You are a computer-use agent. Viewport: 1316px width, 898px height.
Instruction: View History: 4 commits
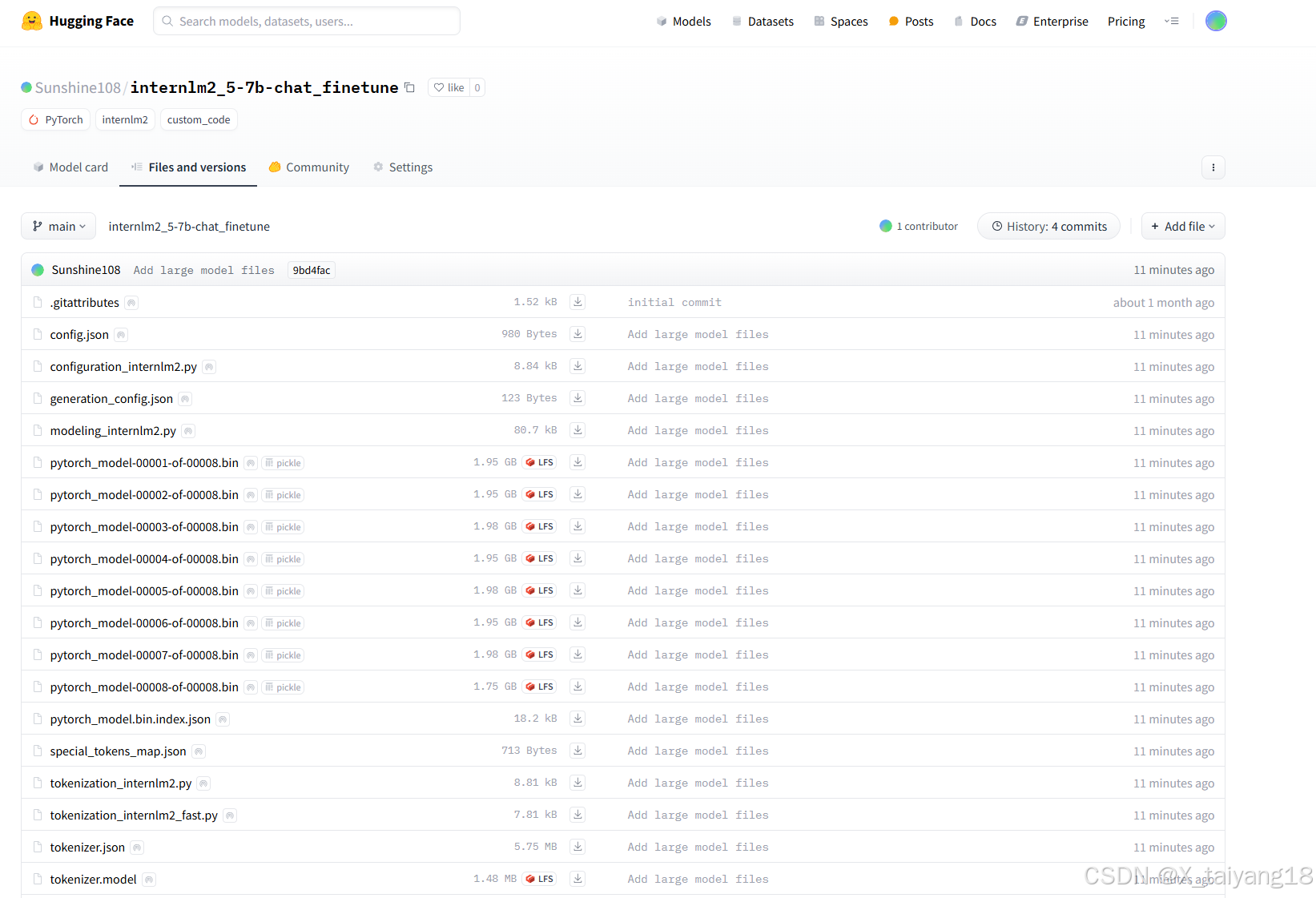point(1048,226)
